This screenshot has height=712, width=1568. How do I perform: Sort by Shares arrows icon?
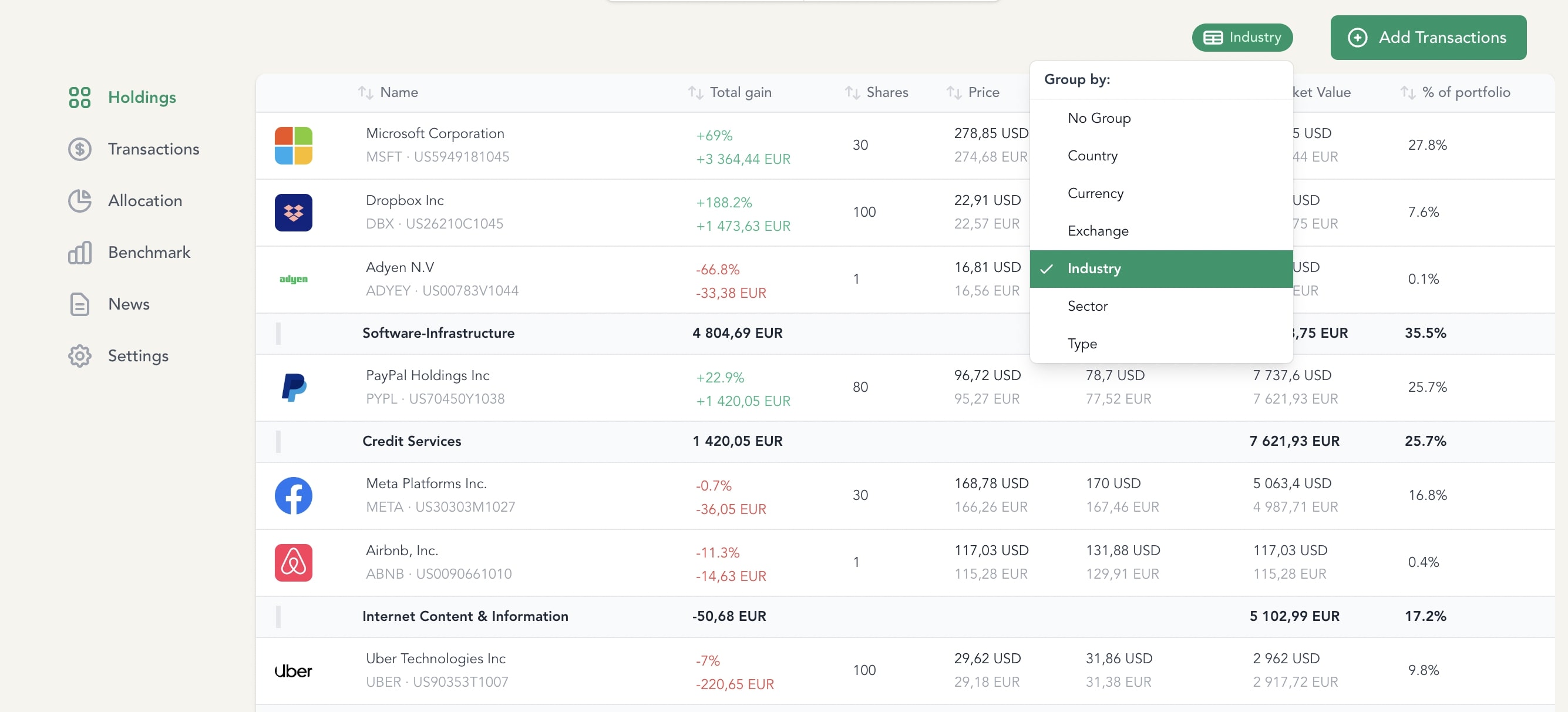point(852,93)
